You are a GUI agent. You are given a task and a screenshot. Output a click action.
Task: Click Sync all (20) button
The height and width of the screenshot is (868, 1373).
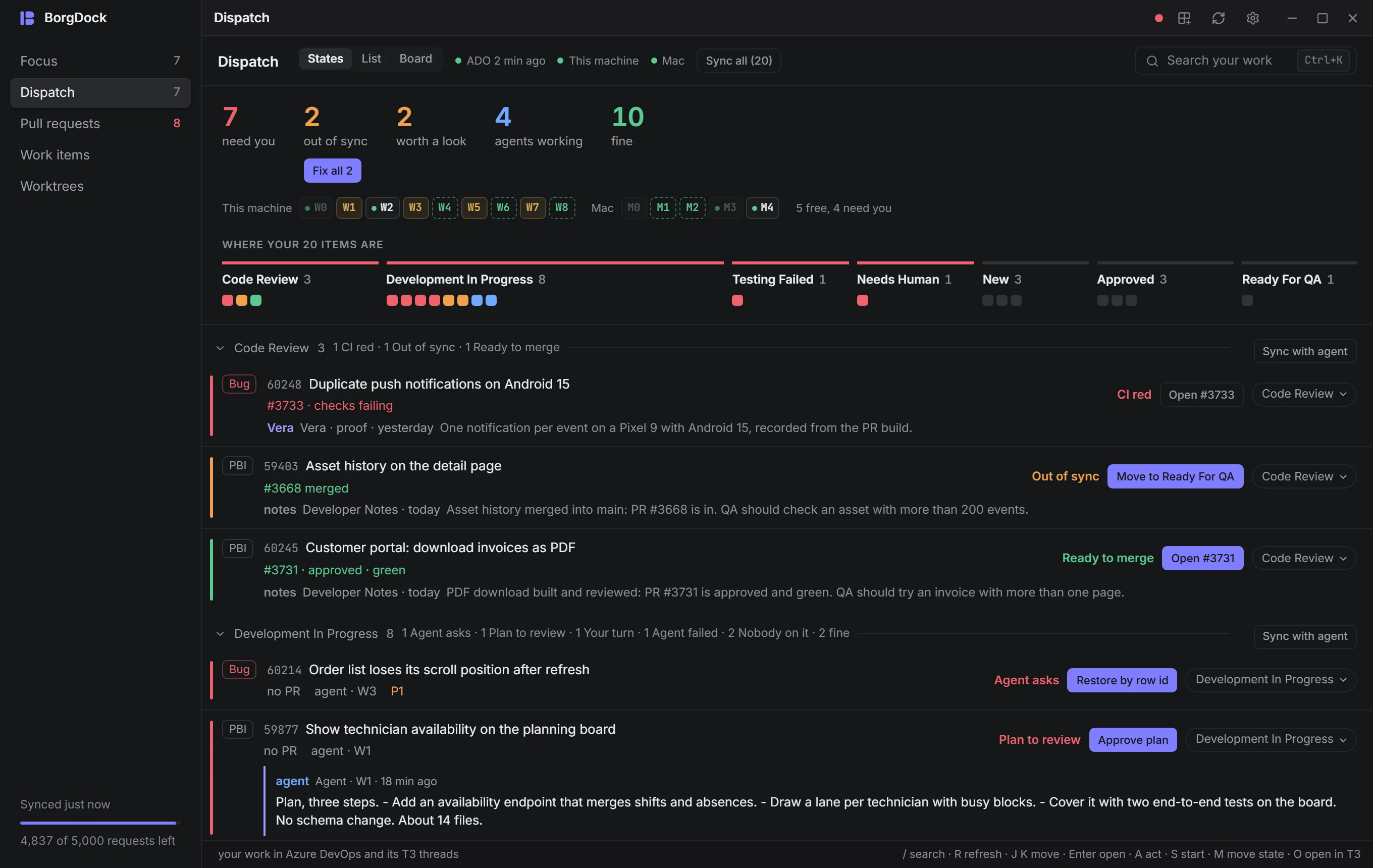tap(739, 61)
